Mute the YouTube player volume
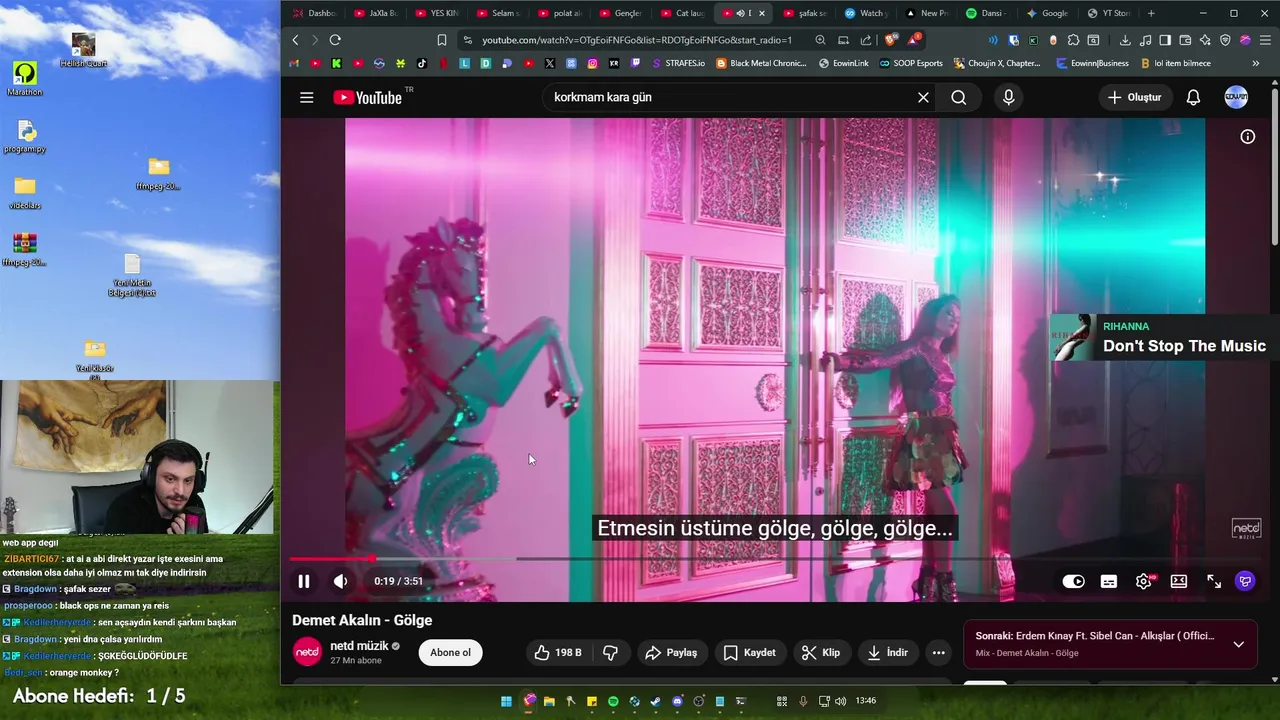Screen dimensions: 1280x720 (x=341, y=581)
